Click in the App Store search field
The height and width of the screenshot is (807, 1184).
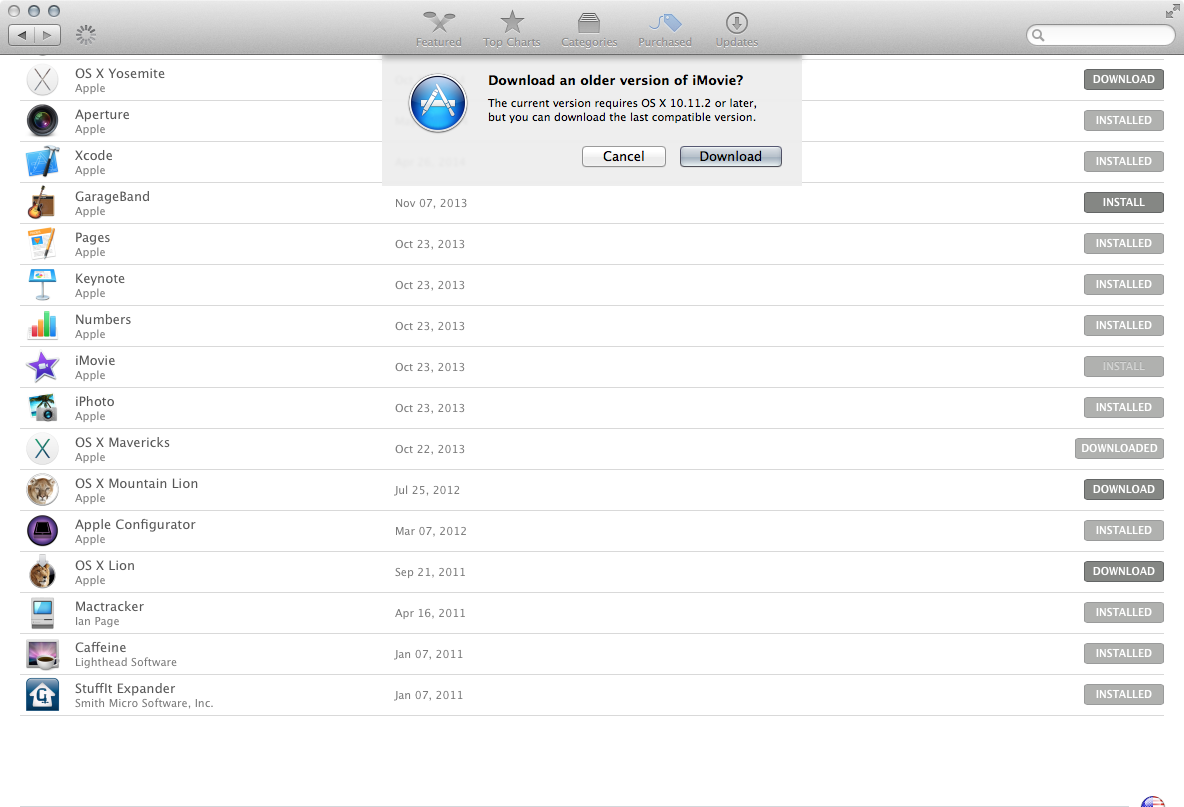(x=1101, y=35)
